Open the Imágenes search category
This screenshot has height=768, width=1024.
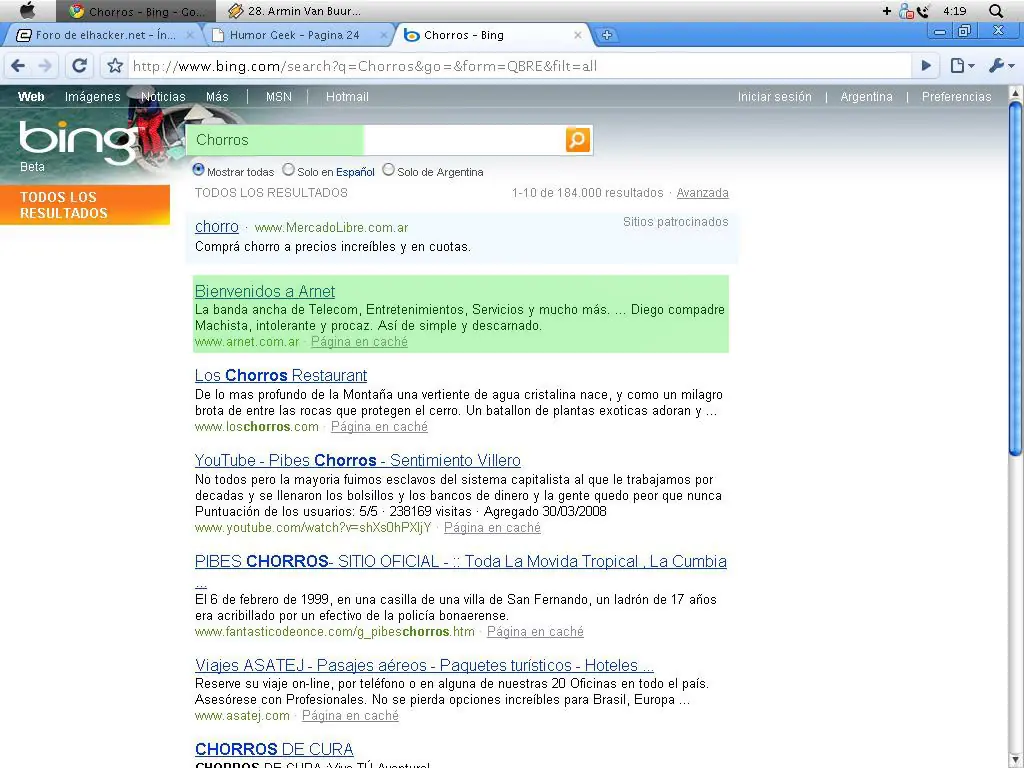click(93, 97)
